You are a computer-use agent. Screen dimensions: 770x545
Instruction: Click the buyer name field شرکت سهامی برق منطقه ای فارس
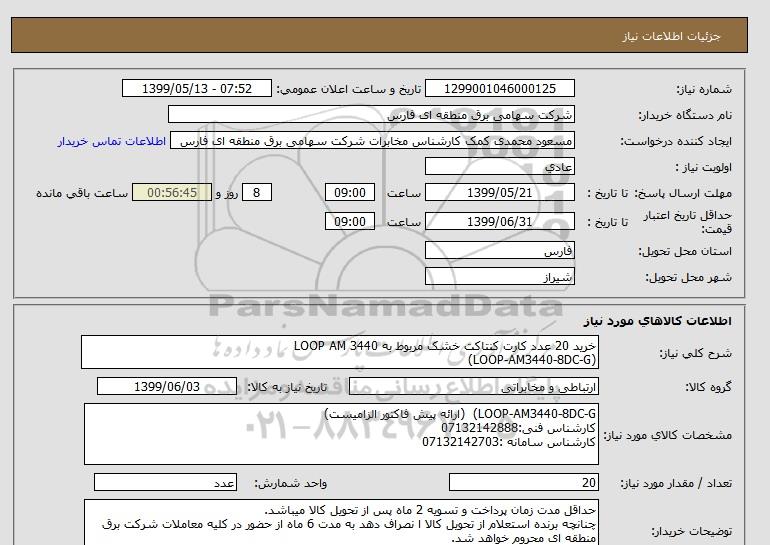click(x=371, y=114)
